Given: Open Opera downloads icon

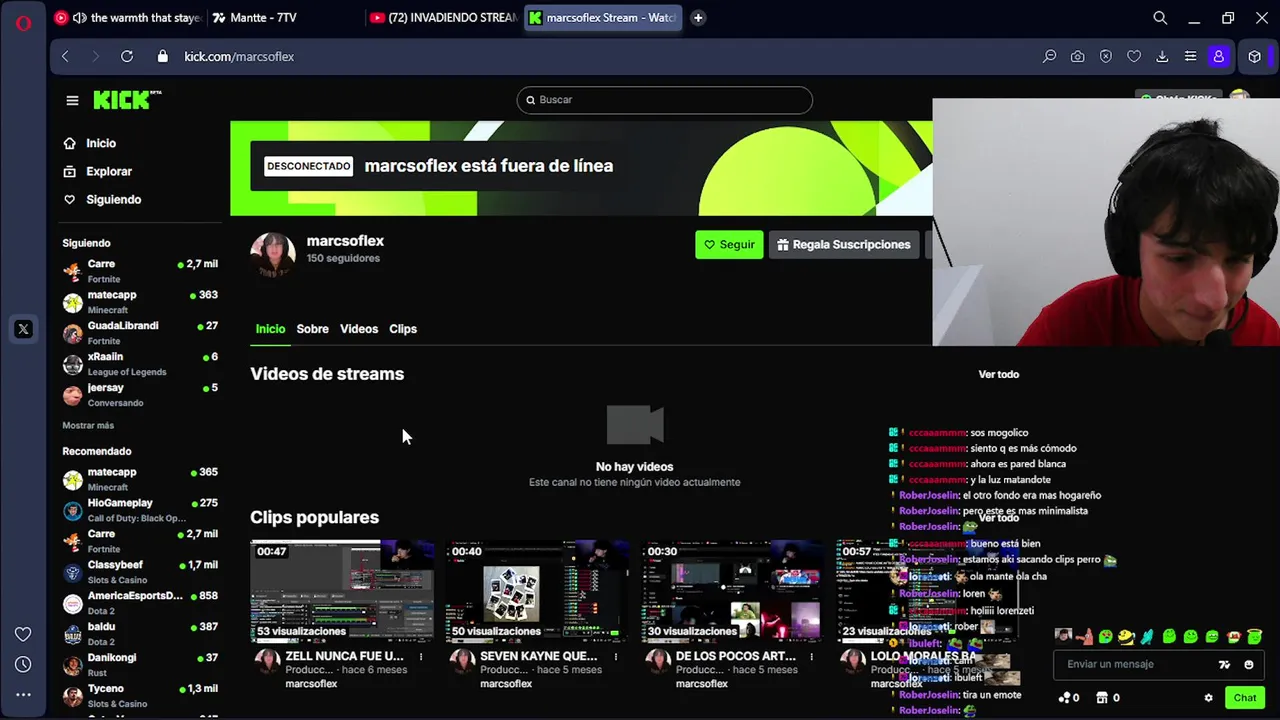Looking at the screenshot, I should point(1162,57).
